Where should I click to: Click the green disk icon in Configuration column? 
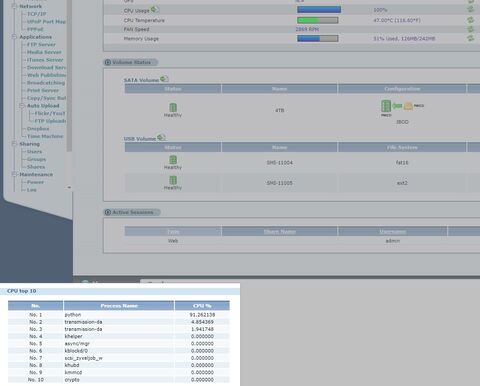coord(386,106)
